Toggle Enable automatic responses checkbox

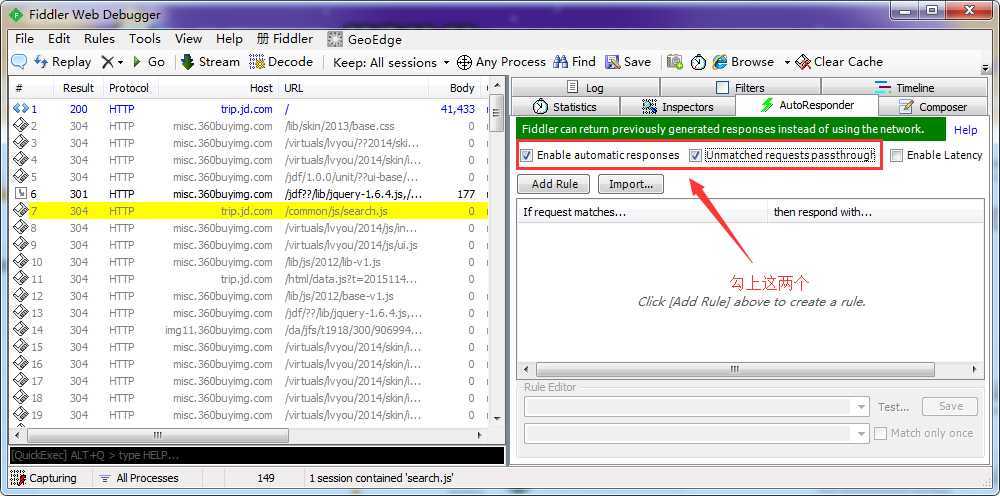click(x=527, y=156)
